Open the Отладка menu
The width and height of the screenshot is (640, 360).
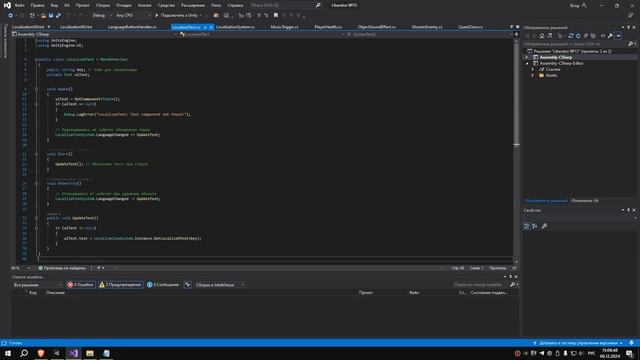click(123, 5)
